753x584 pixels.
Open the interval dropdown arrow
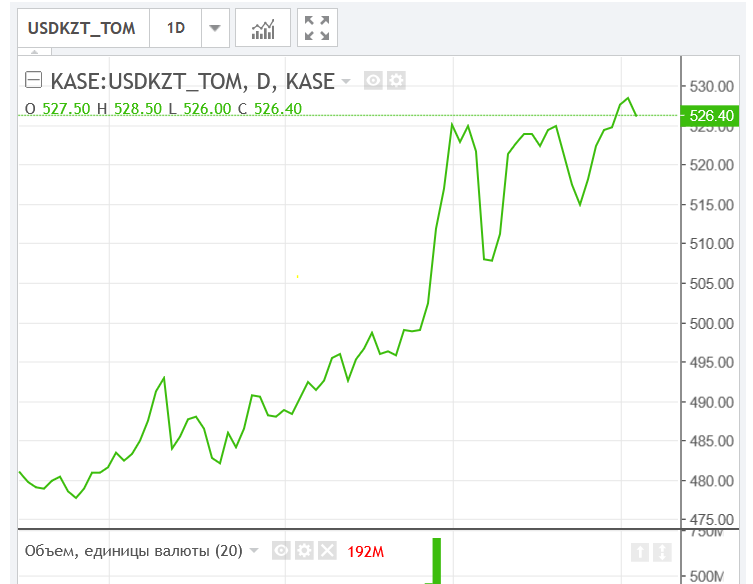215,28
